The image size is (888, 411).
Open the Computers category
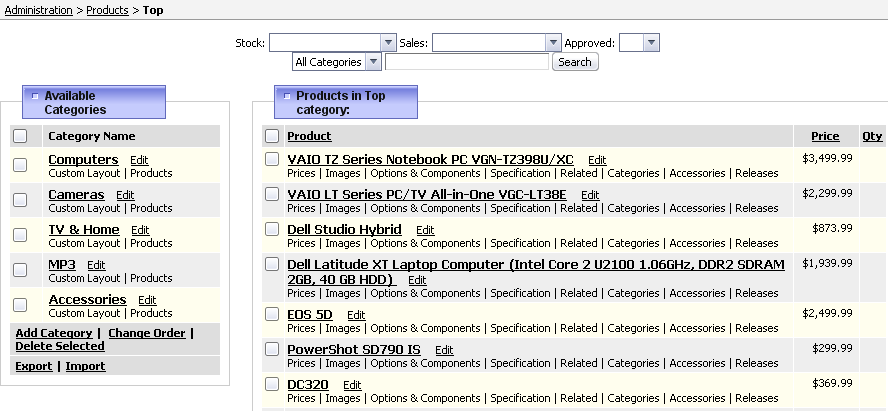coord(83,160)
